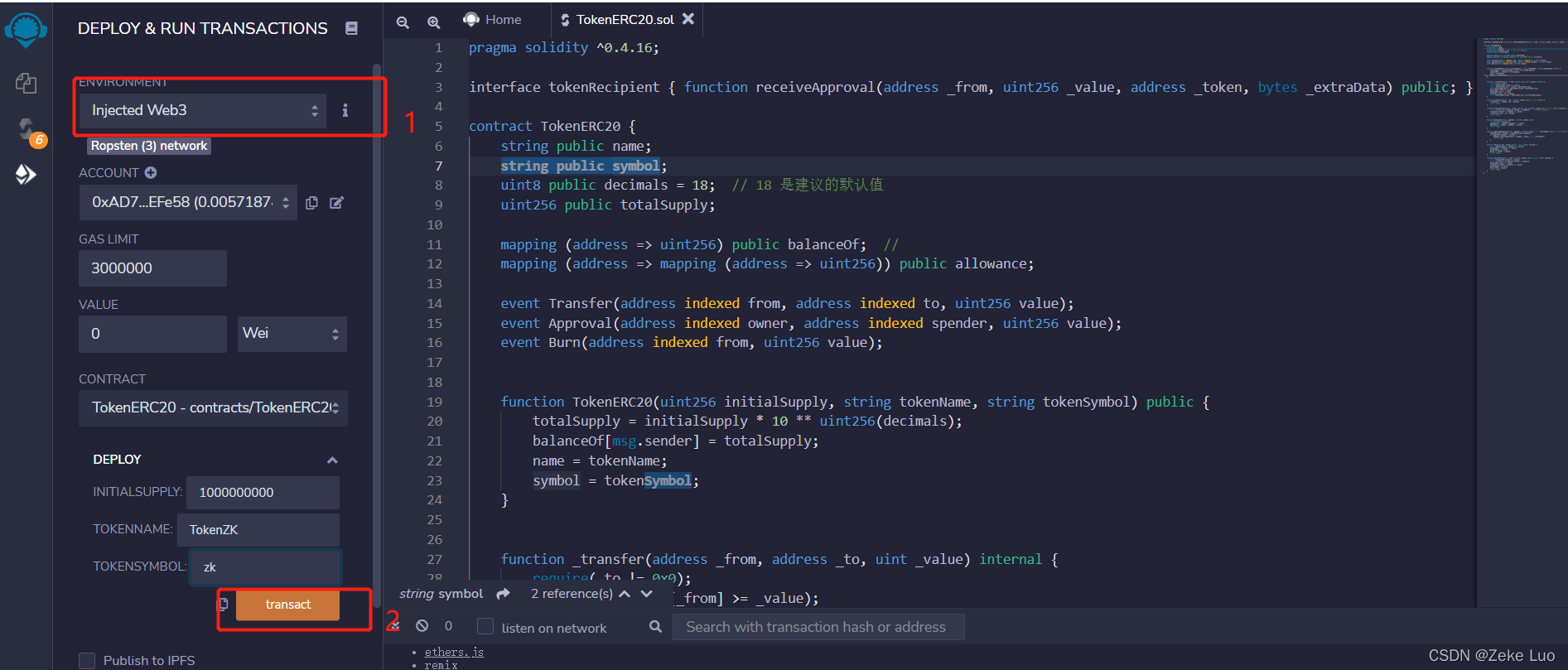Viewport: 1568px width, 670px height.
Task: Collapse the DEPLOY section chevron
Action: (332, 460)
